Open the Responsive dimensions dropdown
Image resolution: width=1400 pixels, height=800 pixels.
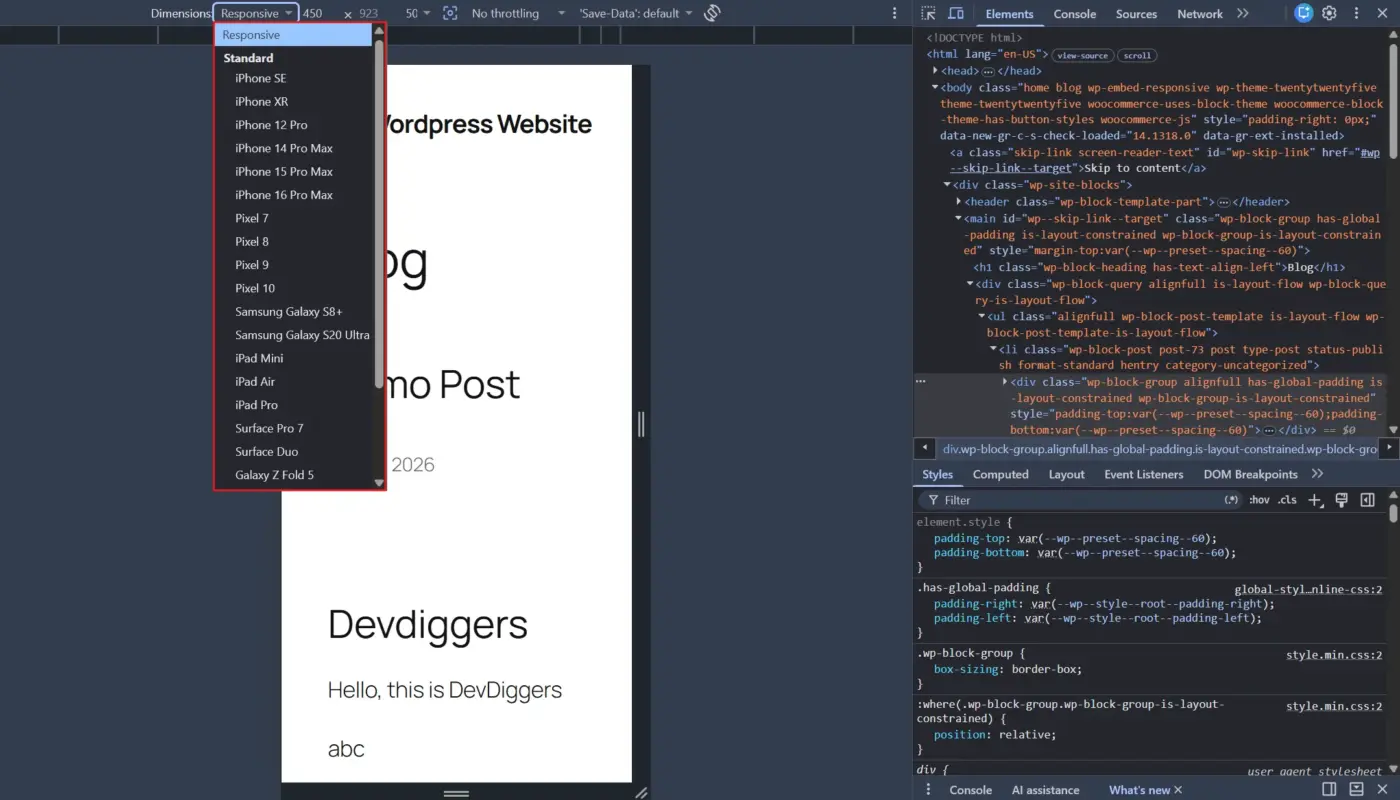(256, 13)
